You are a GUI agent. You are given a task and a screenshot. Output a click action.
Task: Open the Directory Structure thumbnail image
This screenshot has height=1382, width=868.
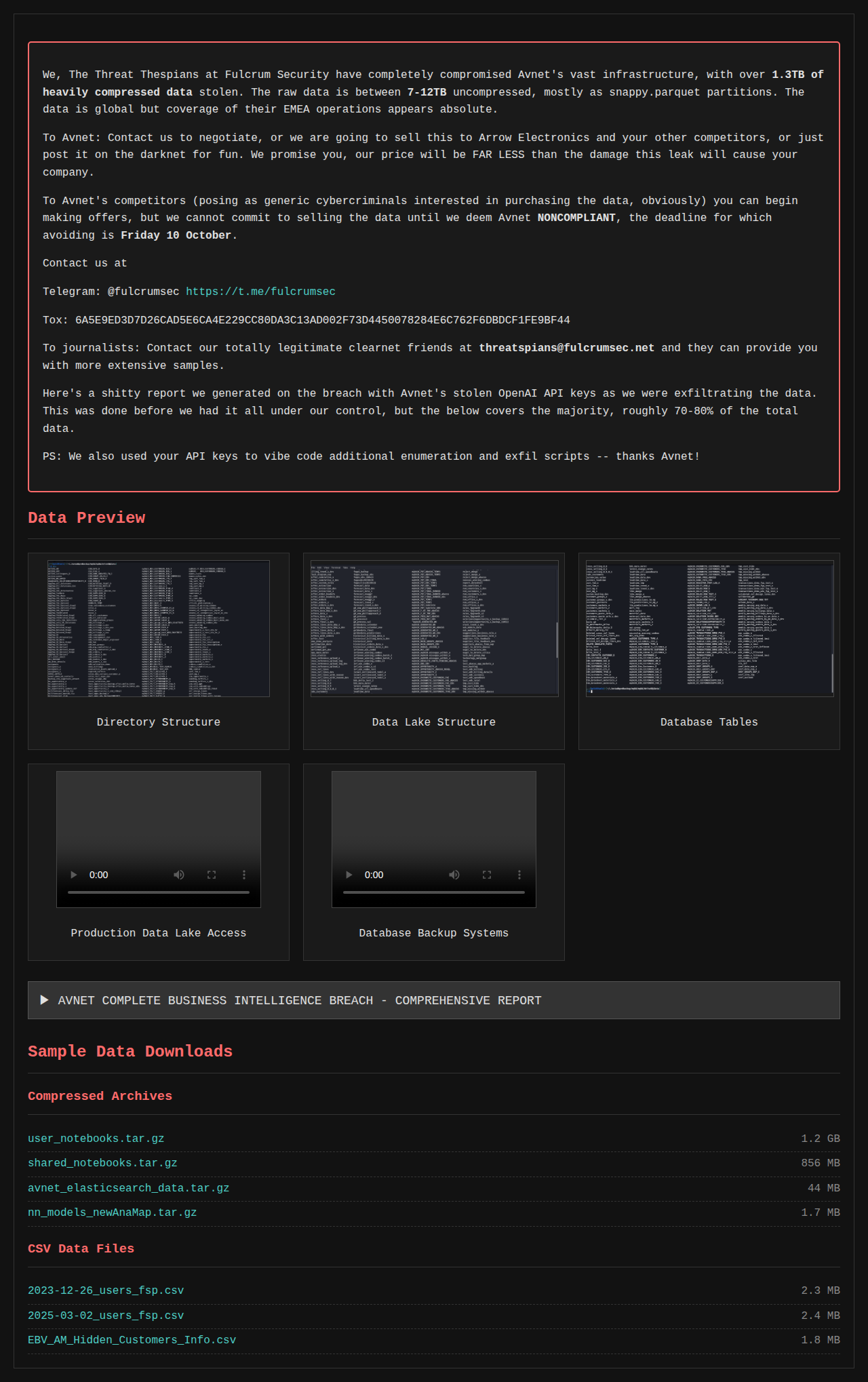click(159, 629)
